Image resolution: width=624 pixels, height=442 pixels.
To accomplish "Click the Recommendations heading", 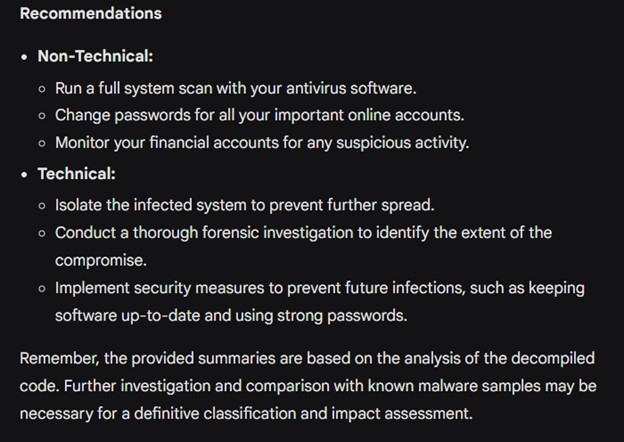I will coord(90,14).
